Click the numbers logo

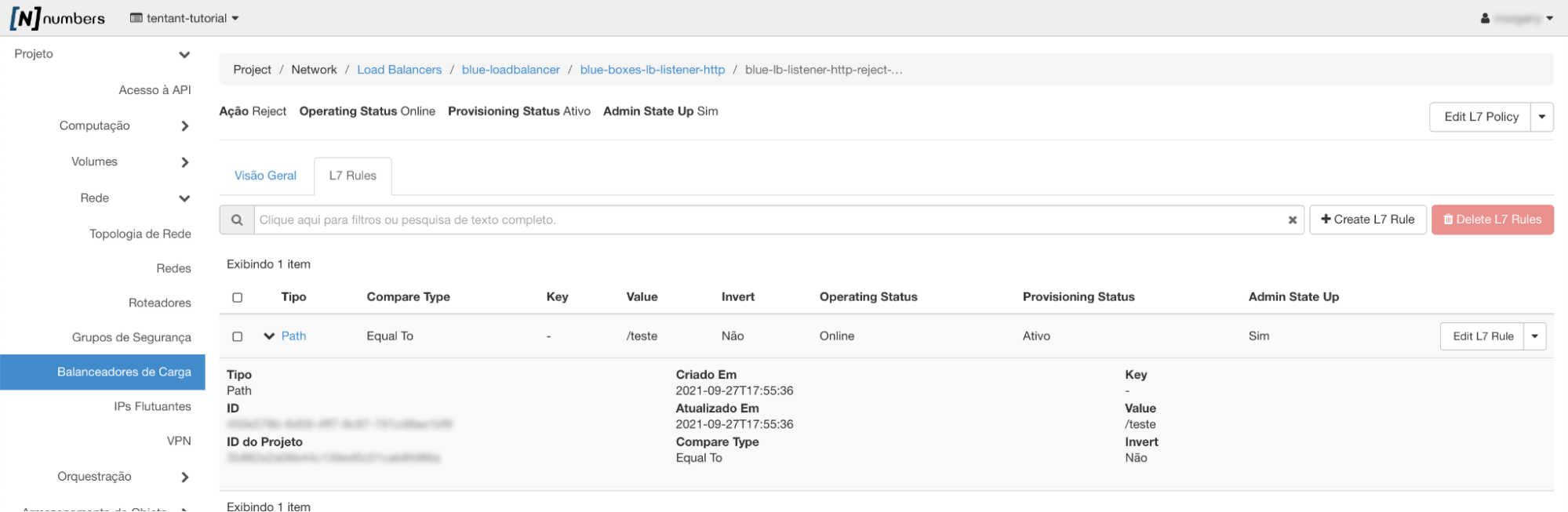click(57, 18)
